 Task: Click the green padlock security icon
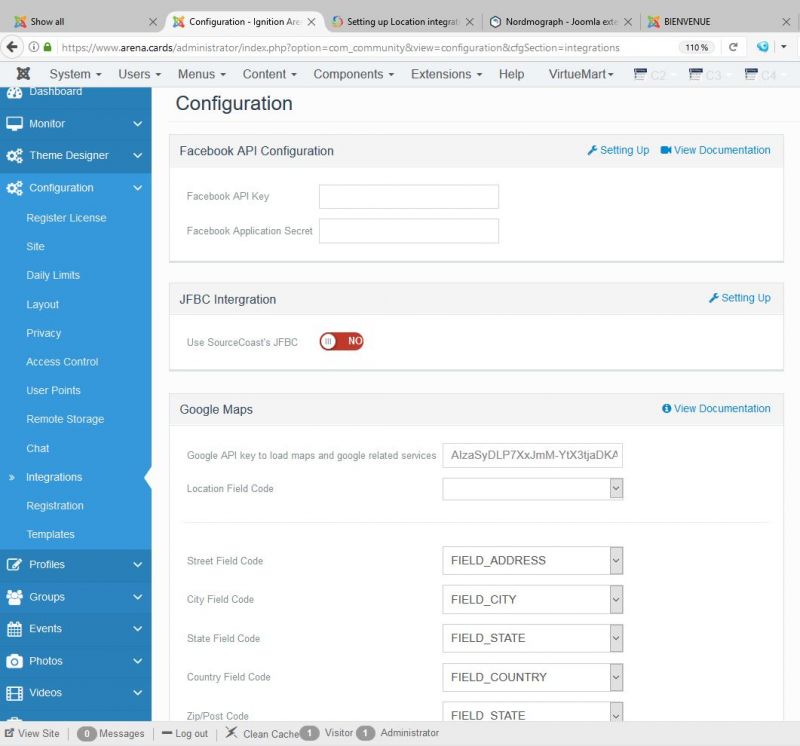[47, 47]
